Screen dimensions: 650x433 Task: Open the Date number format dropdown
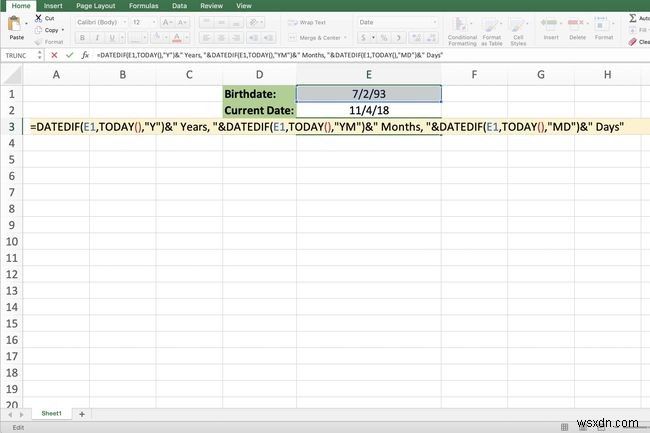[398, 22]
